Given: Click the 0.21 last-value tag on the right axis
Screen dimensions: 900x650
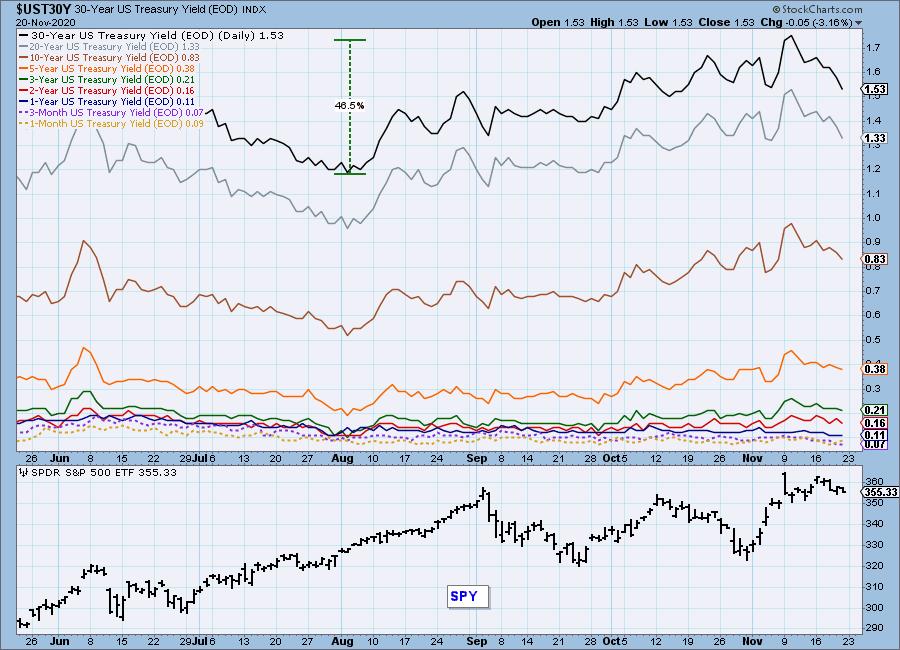Looking at the screenshot, I should [x=874, y=410].
